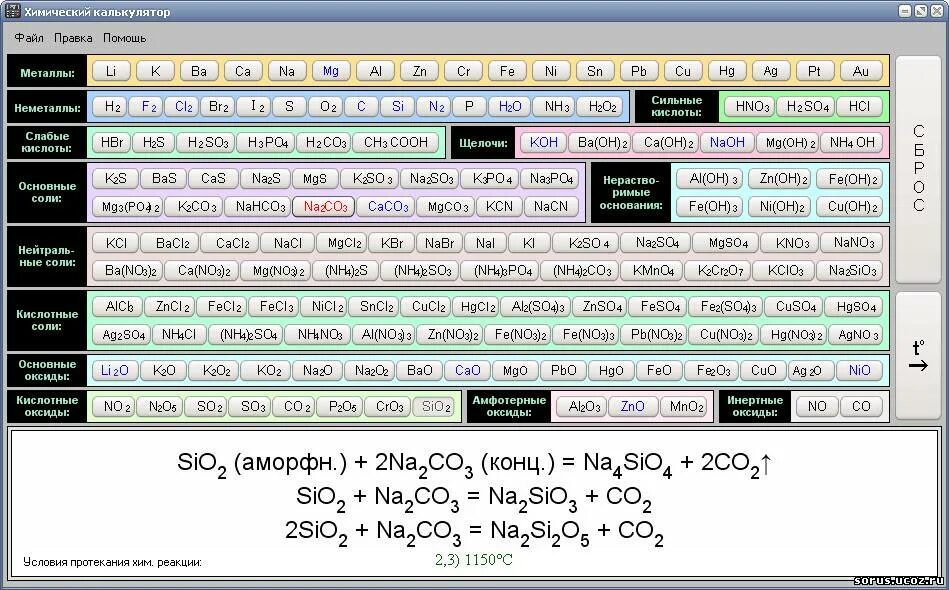Image resolution: width=949 pixels, height=590 pixels.
Task: Select the KOH alkali button
Action: [x=543, y=143]
